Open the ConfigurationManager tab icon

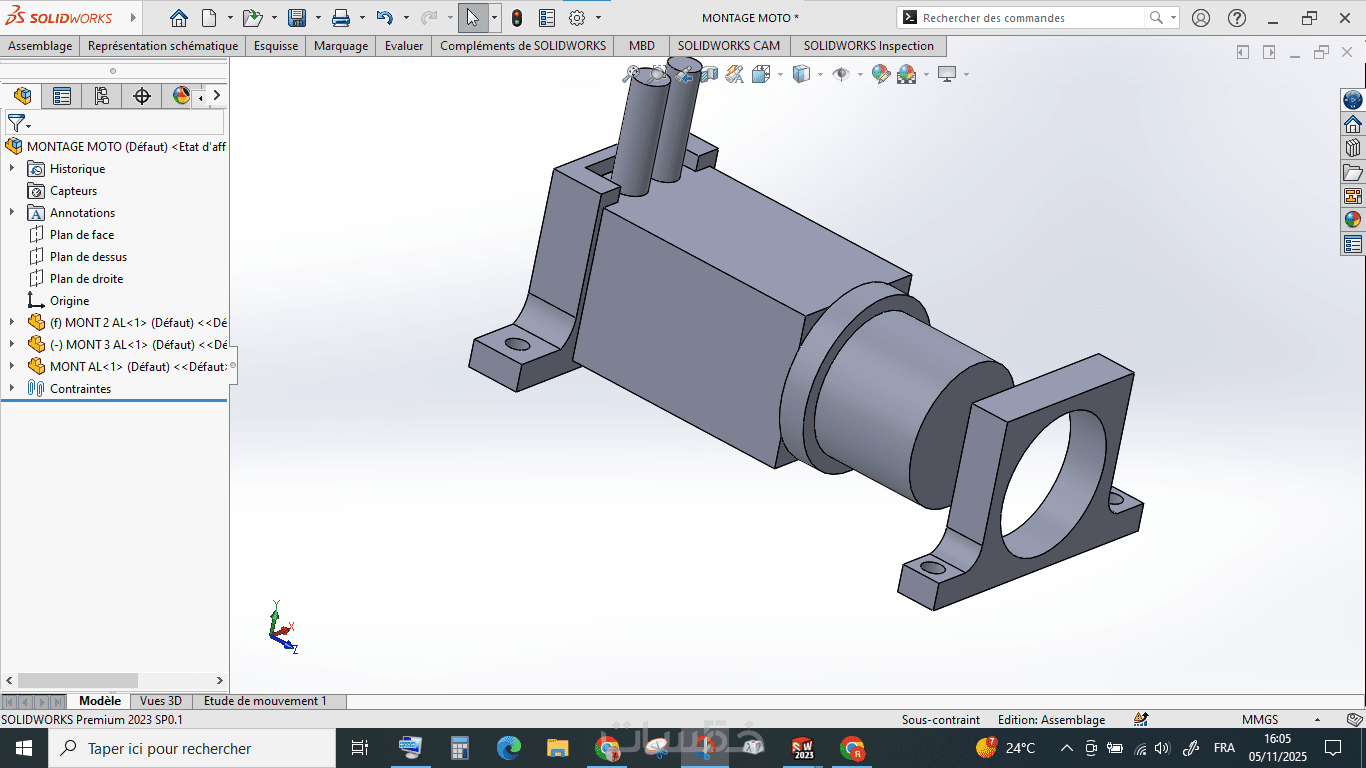[x=101, y=96]
